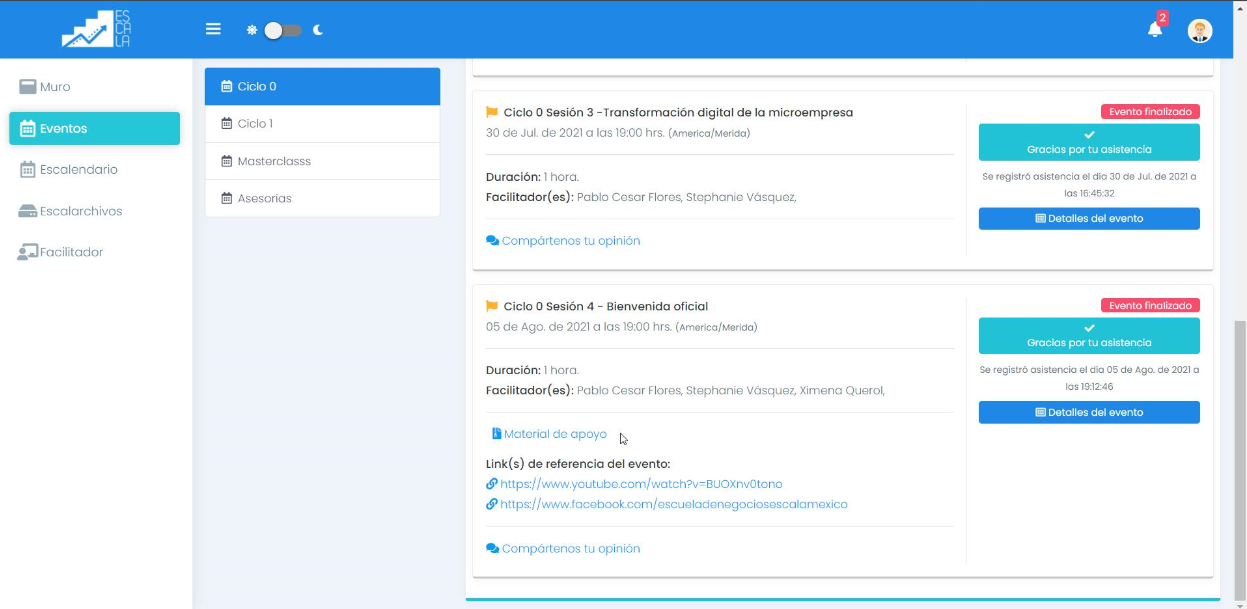This screenshot has width=1247, height=609.
Task: Go to Muro in sidebar
Action: [55, 87]
